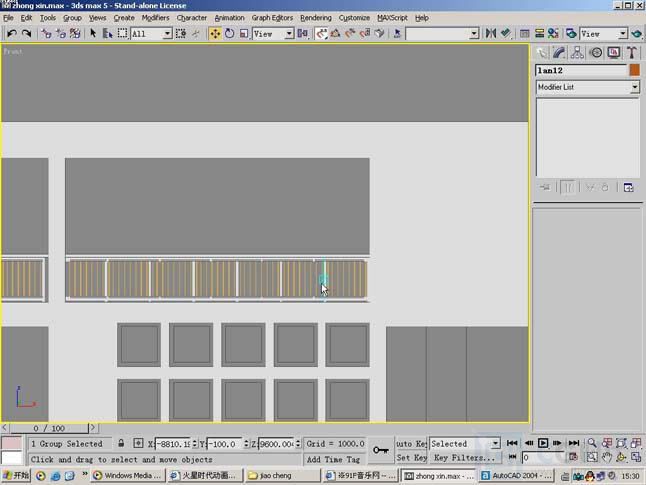Click the Set Key button
This screenshot has height=485, width=646.
coord(411,457)
